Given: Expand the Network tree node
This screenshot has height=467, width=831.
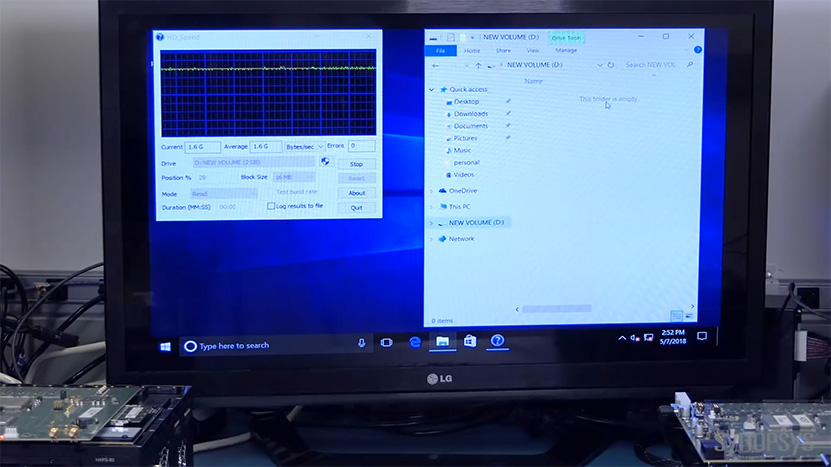Looking at the screenshot, I should [x=431, y=239].
